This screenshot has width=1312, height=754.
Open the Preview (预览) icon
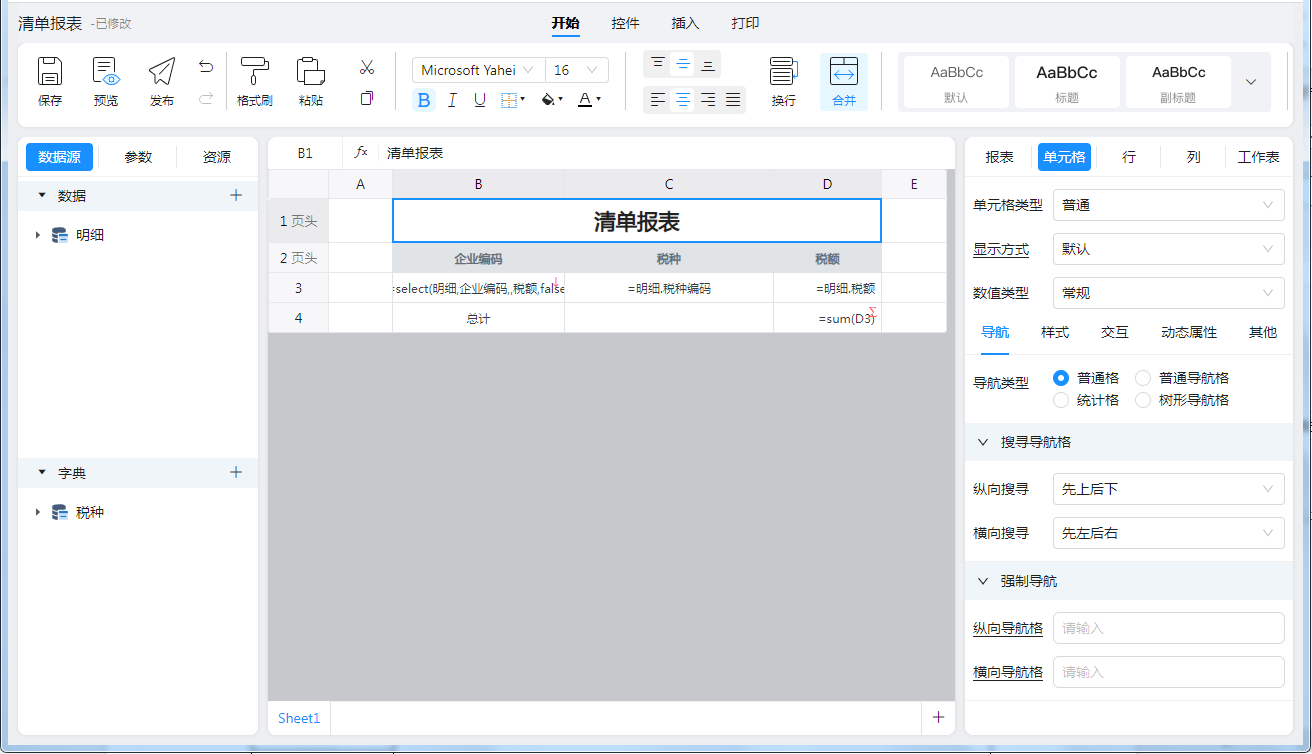pos(106,73)
